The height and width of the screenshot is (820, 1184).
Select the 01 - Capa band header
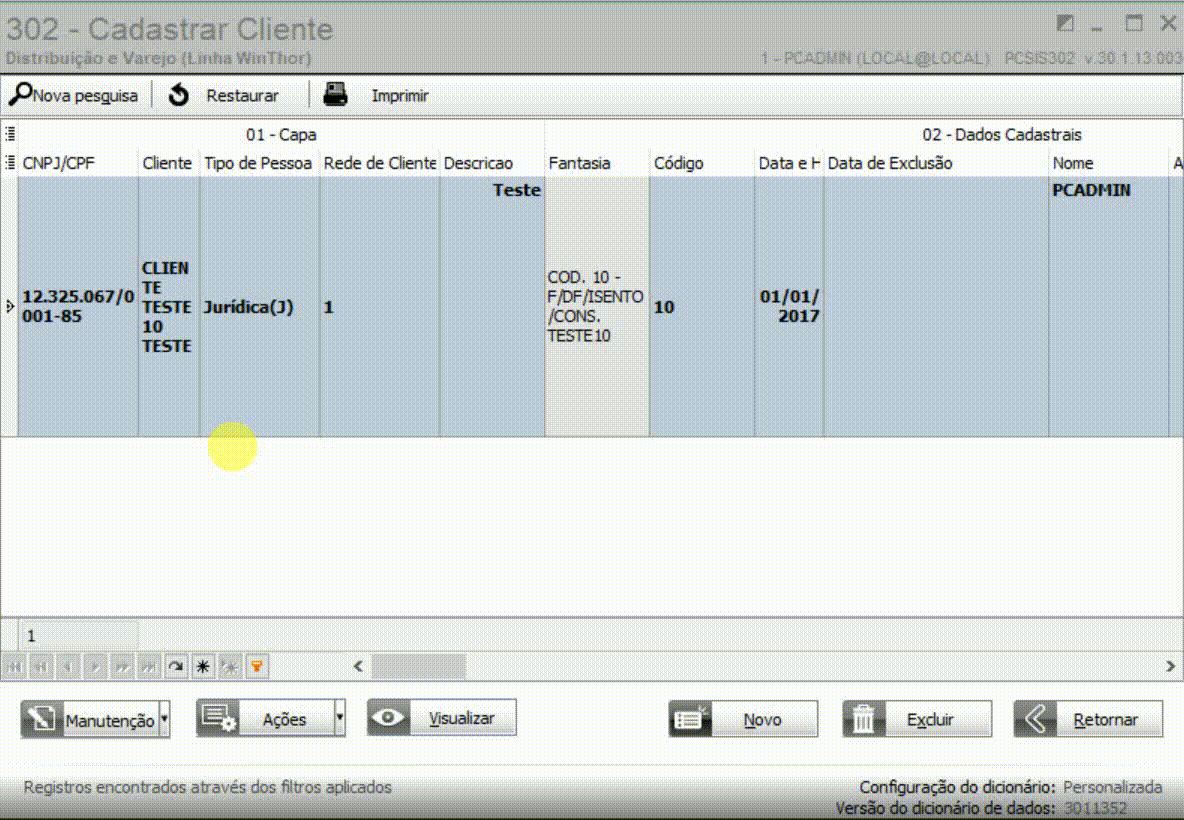point(281,134)
